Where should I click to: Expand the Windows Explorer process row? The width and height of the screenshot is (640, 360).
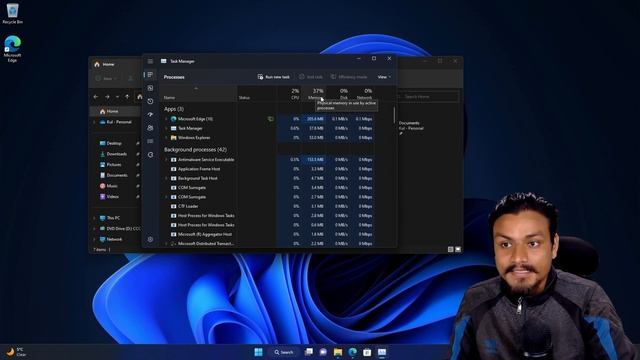166,138
